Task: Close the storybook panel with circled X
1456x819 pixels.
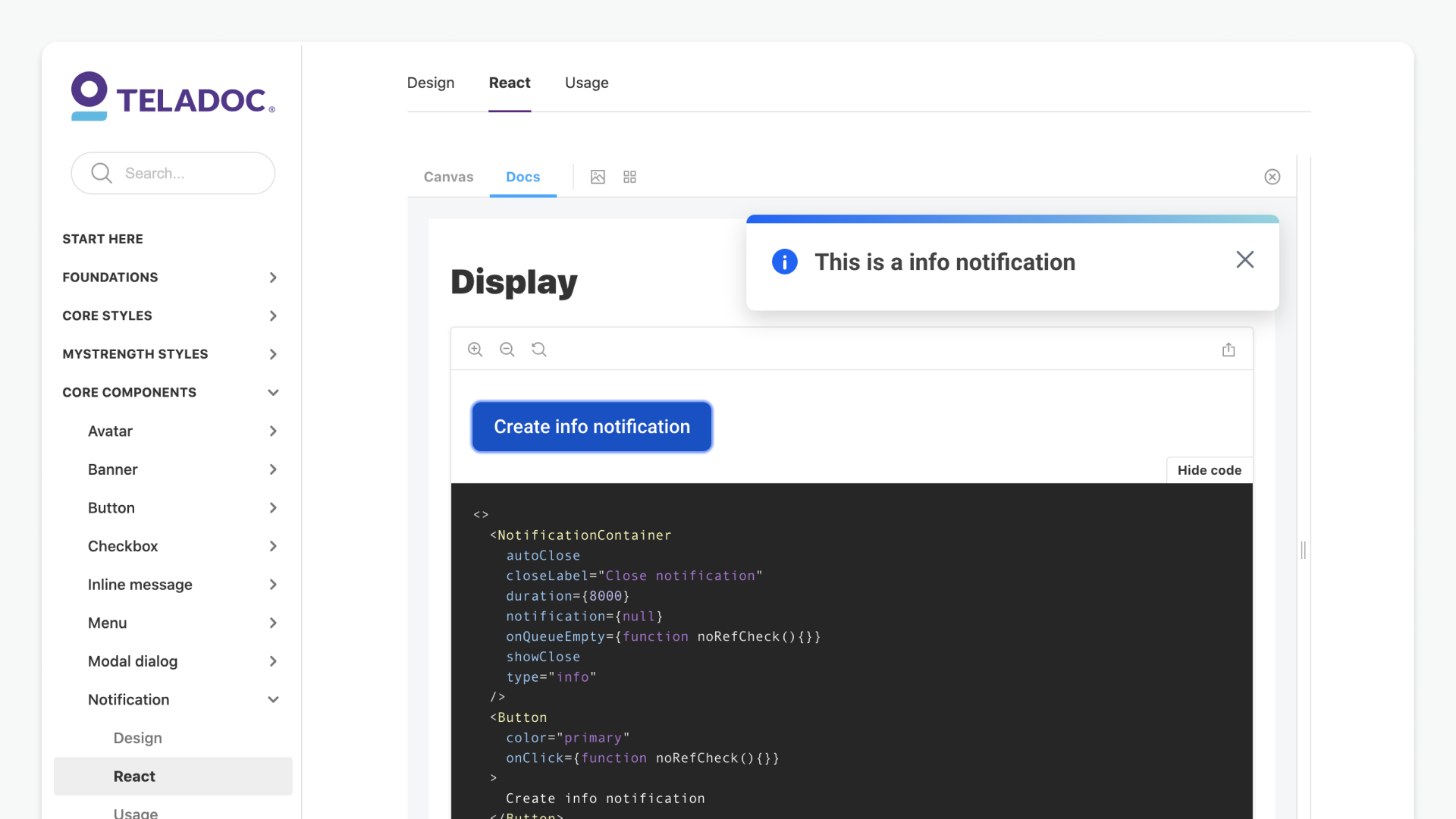Action: click(1272, 177)
